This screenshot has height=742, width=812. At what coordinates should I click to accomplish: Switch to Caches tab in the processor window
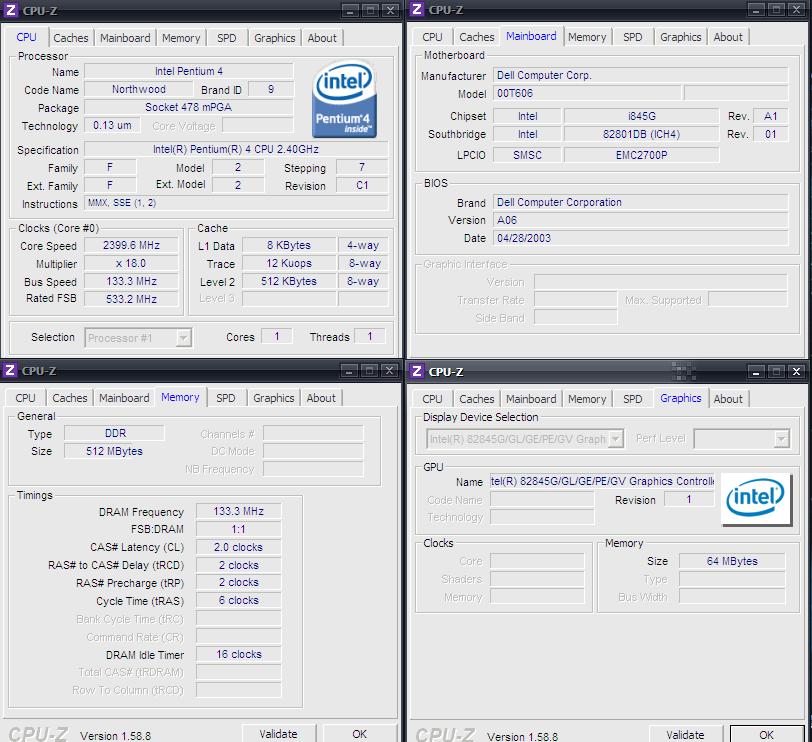pos(70,38)
